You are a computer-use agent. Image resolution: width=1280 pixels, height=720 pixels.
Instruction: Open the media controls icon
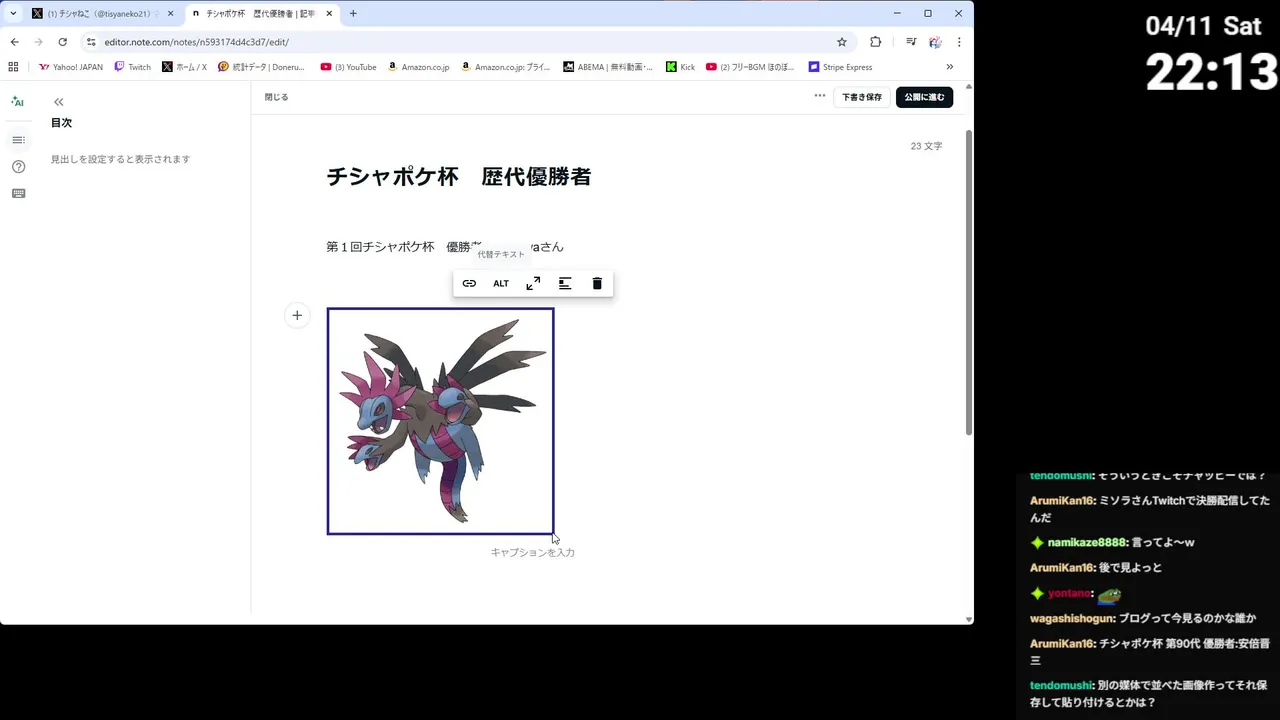tap(911, 42)
